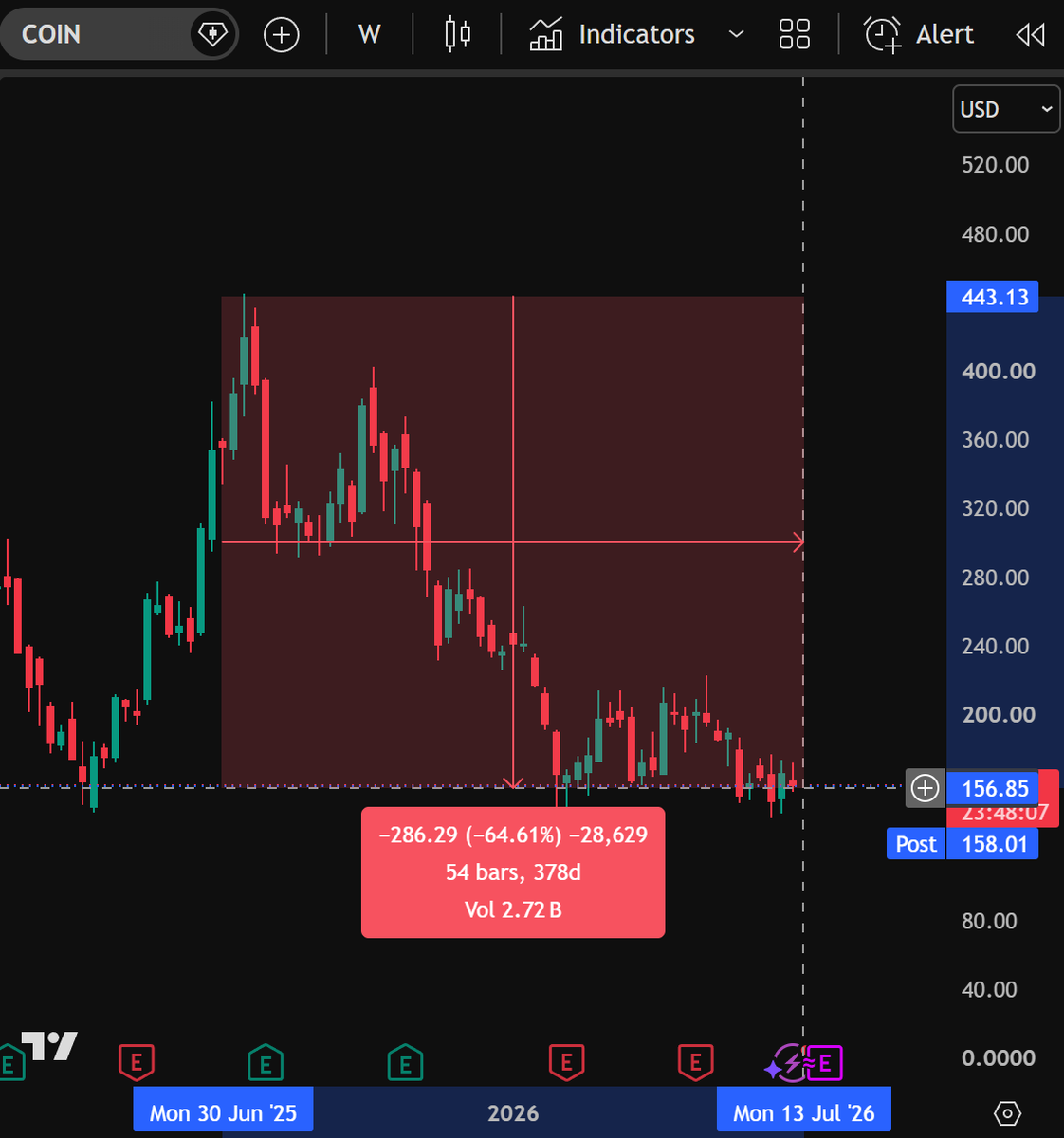Click the magenta E earnings marker
Viewport: 1064px width, 1138px height.
[824, 1063]
